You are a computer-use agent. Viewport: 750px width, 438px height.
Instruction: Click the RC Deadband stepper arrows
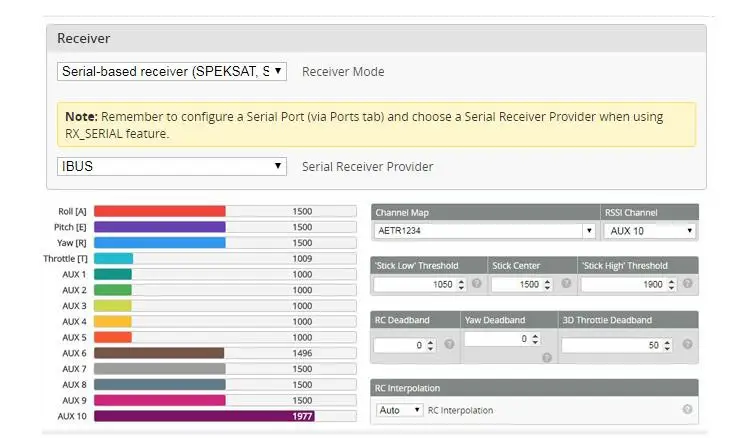tap(430, 345)
